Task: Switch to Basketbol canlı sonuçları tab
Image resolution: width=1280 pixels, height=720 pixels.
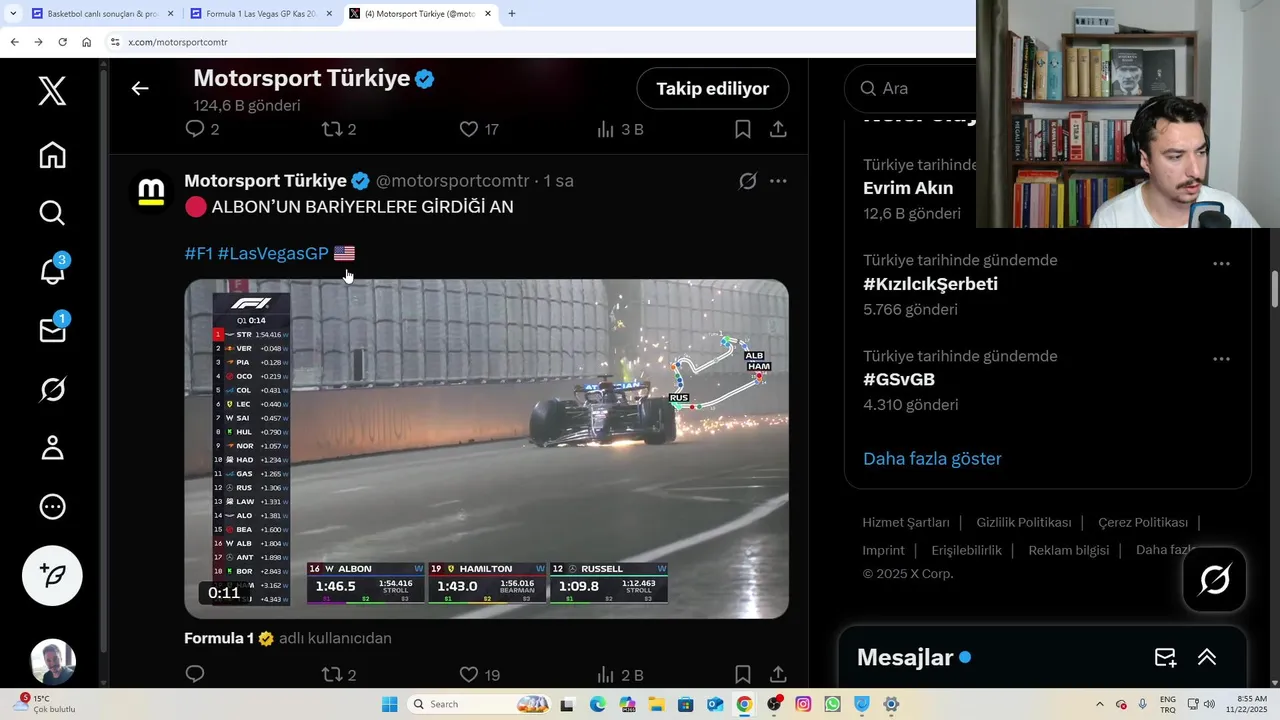Action: pyautogui.click(x=100, y=14)
